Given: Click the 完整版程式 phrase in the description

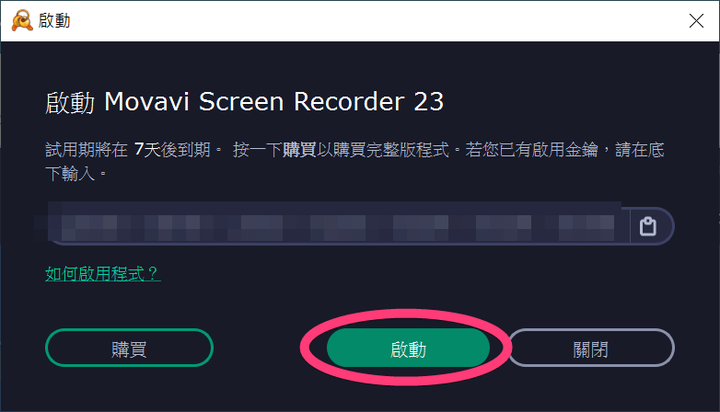Looking at the screenshot, I should point(407,150).
